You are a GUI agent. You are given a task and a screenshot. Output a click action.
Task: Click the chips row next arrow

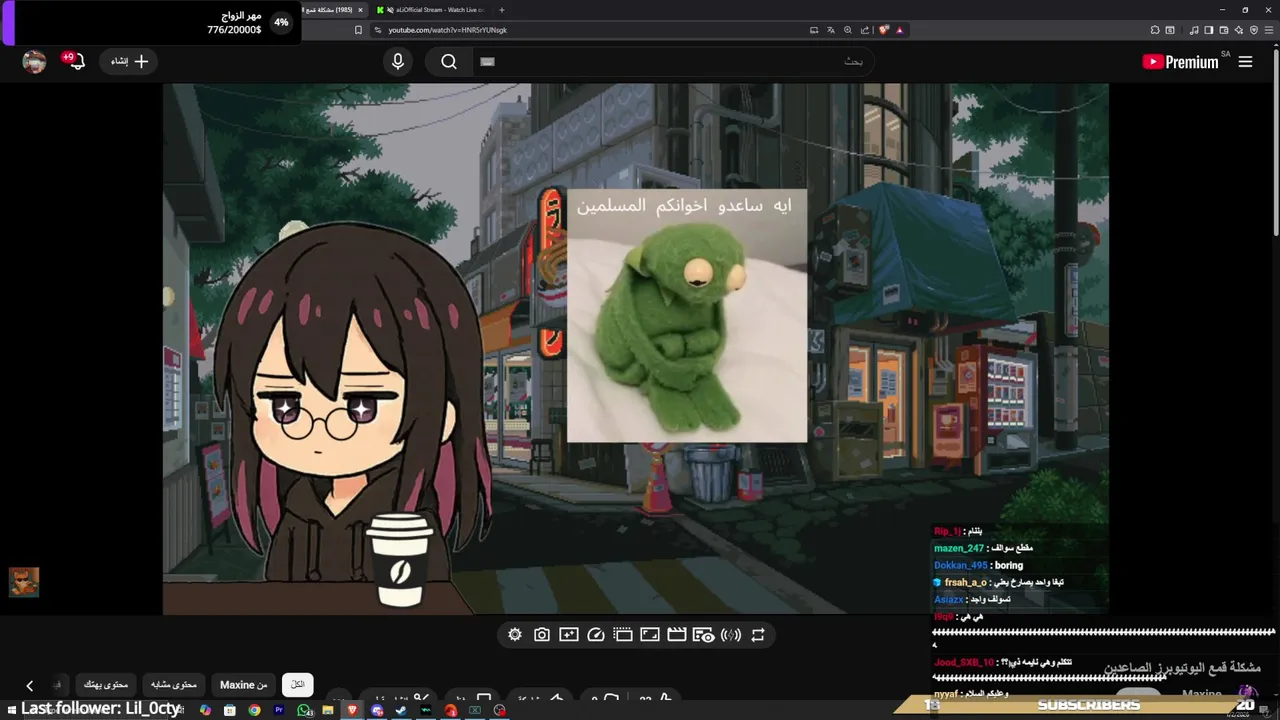[x=29, y=686]
